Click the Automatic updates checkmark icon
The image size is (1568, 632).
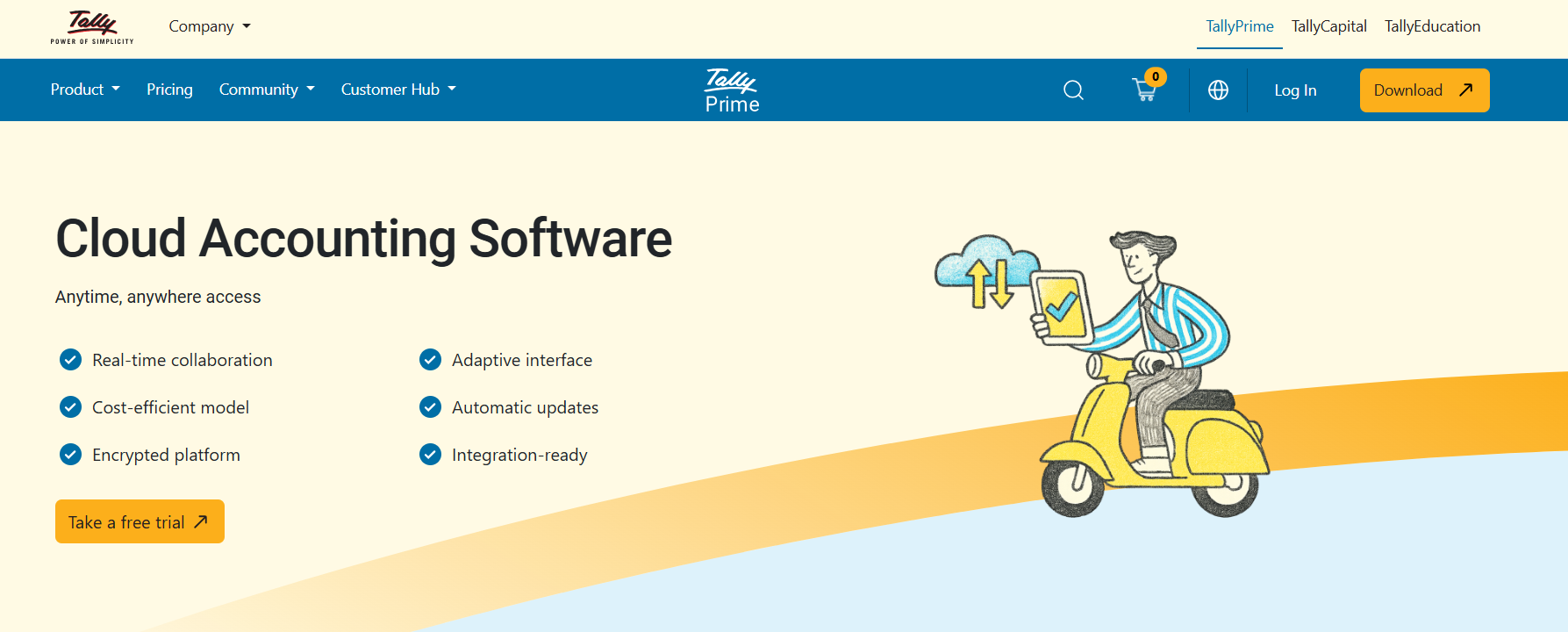[430, 407]
